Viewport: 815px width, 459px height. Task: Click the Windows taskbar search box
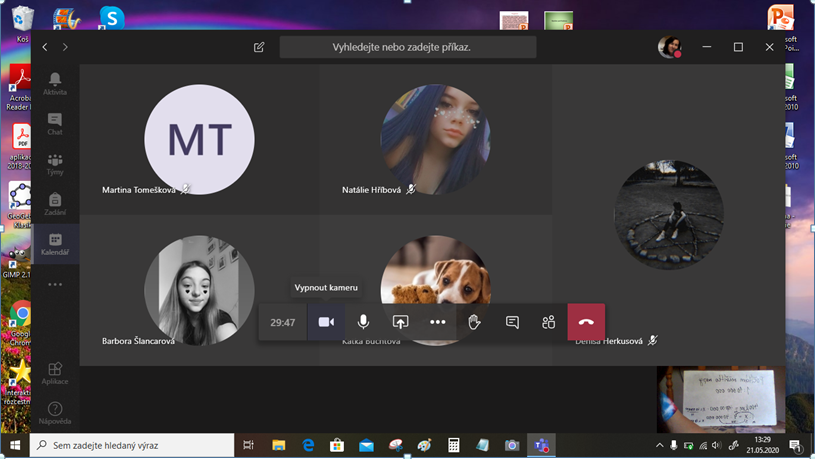point(132,445)
